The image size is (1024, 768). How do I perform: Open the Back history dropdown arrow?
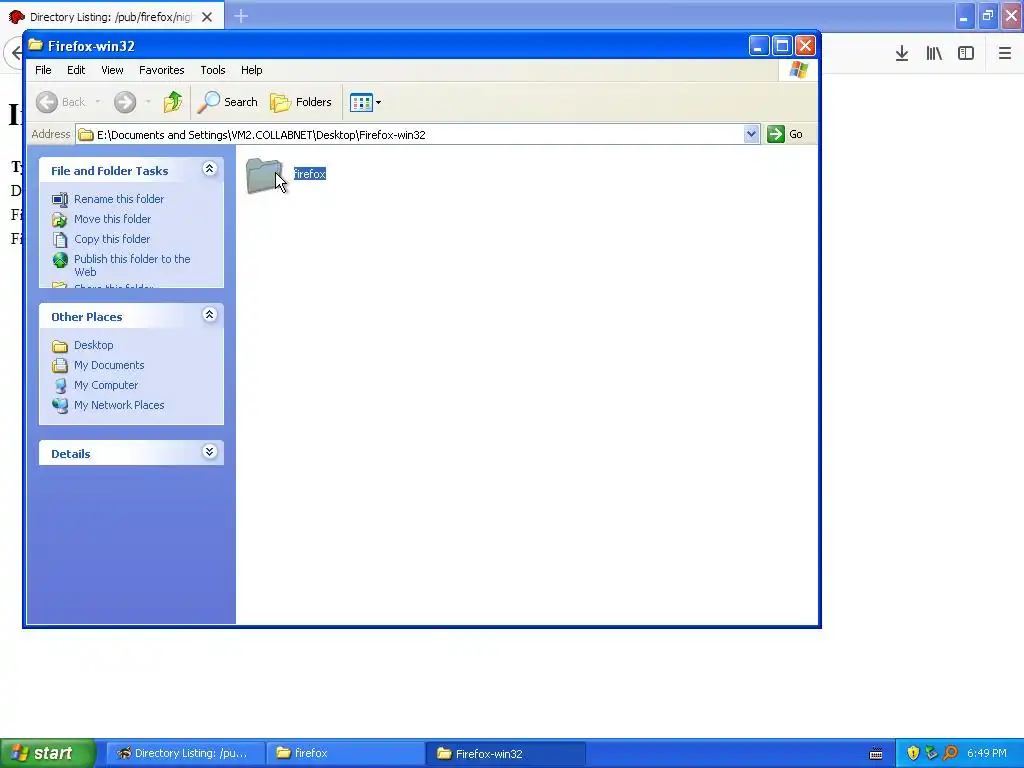click(x=97, y=102)
